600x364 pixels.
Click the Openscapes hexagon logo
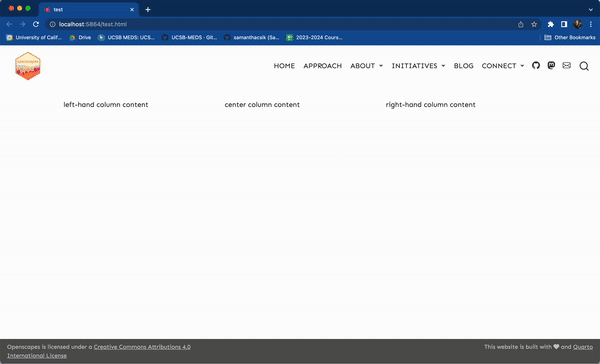coord(28,66)
